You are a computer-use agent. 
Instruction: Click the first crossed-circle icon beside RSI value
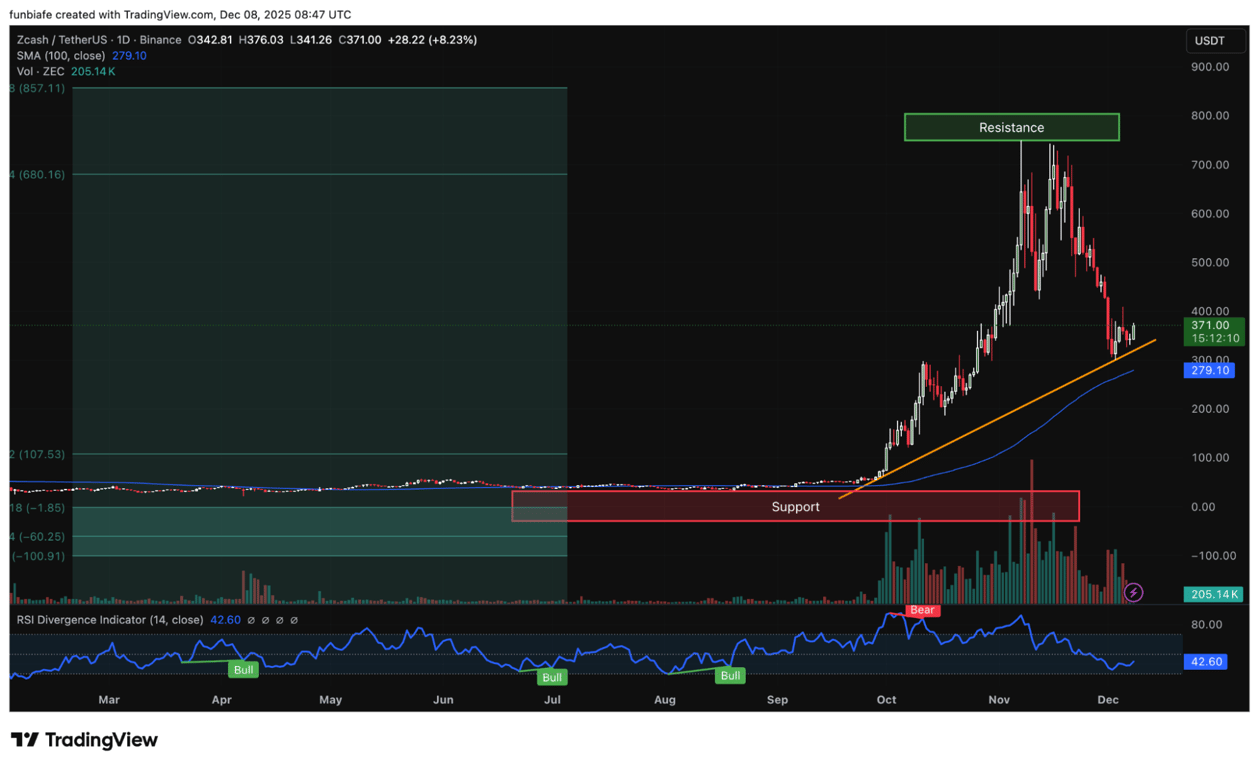point(251,620)
